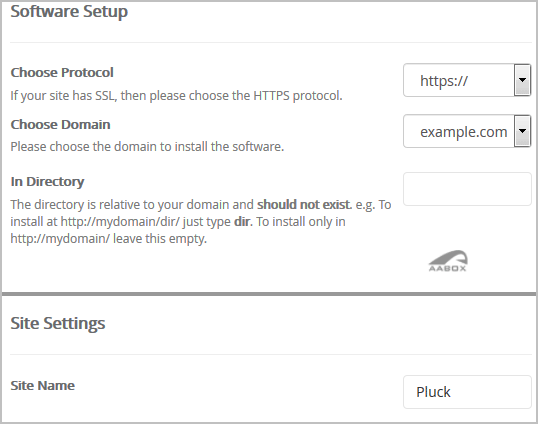Screen dimensions: 538x424
Task: Click the 'leave this empty' line of text
Action: tap(160, 238)
